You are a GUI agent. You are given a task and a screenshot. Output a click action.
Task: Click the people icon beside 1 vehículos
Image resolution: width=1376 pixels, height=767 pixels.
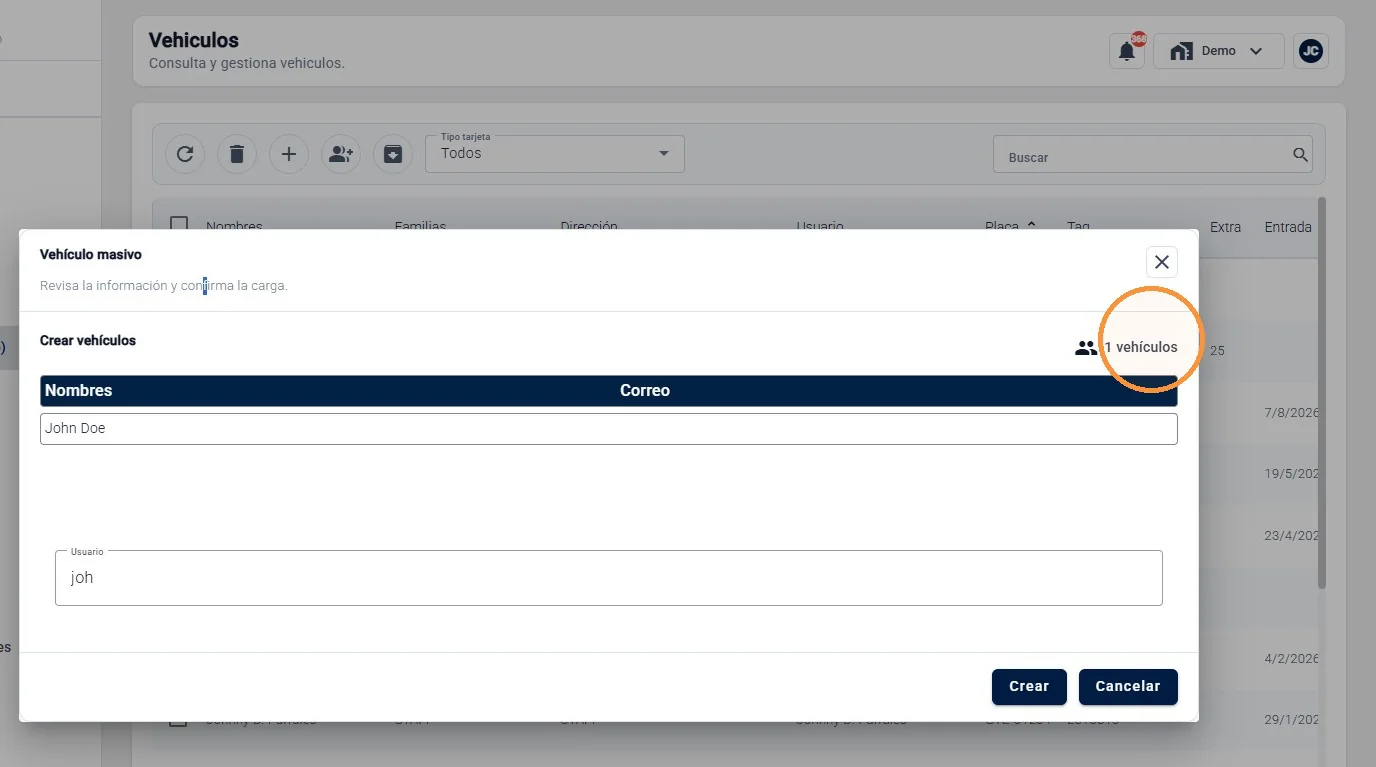pyautogui.click(x=1086, y=348)
